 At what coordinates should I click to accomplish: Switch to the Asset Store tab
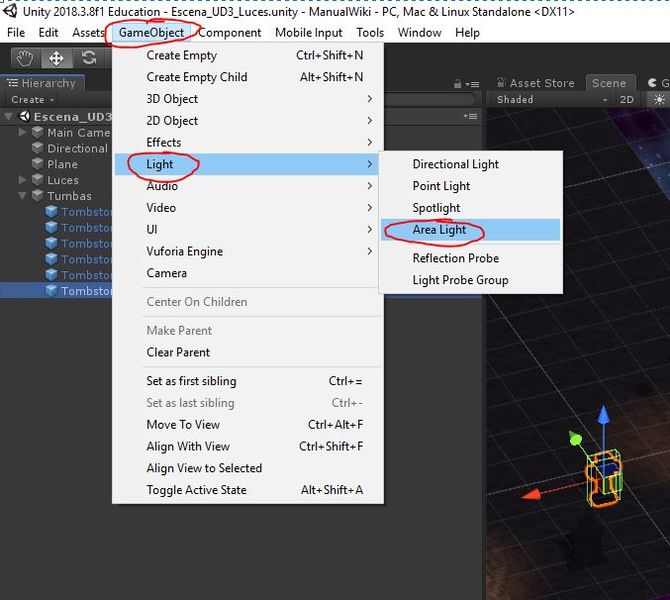pyautogui.click(x=536, y=83)
